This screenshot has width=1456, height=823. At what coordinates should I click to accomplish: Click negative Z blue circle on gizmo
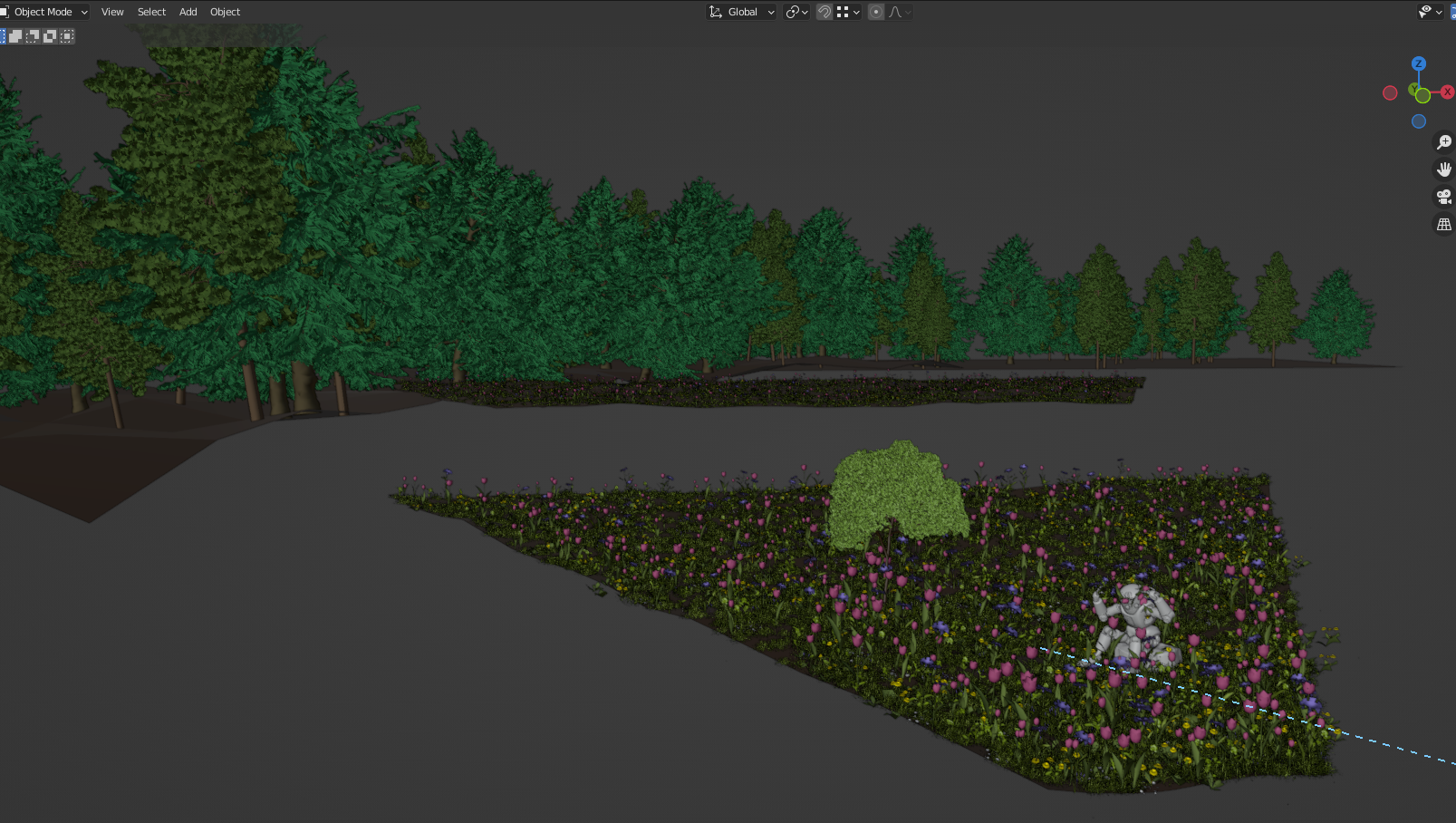pos(1419,121)
